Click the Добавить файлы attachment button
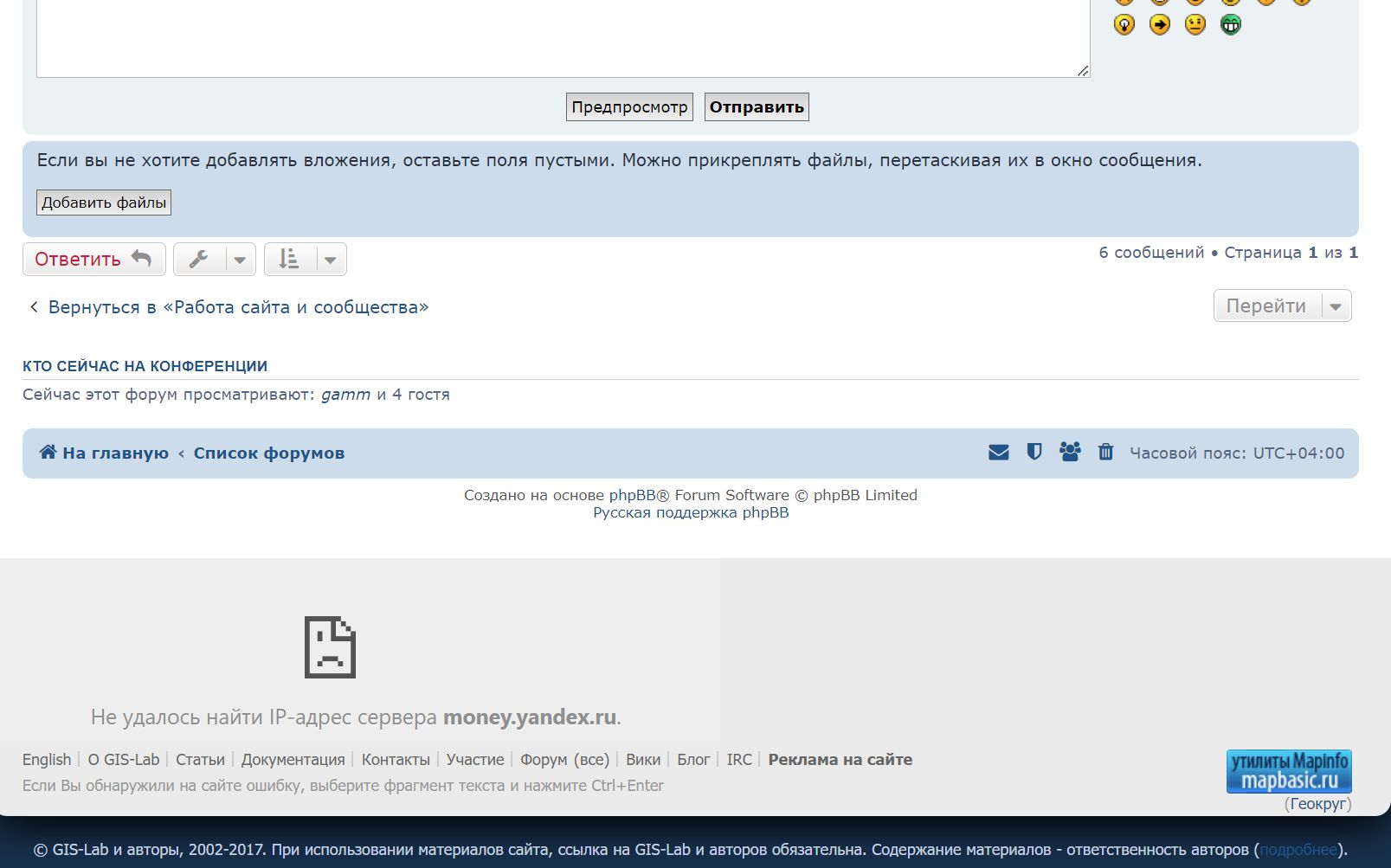Screen dimensions: 1391x868 click(x=103, y=203)
